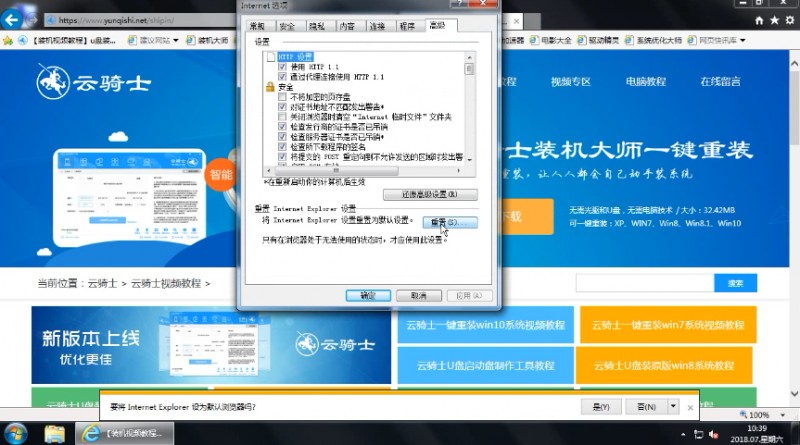
Task: Open the 电影大全 favorites bookmark
Action: click(551, 40)
